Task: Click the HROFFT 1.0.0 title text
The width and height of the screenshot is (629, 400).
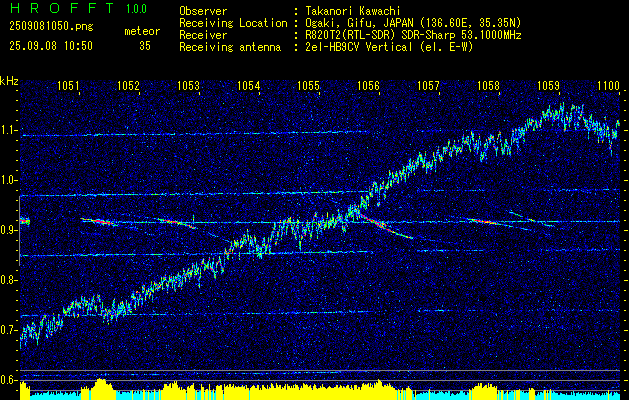Action: (x=78, y=8)
